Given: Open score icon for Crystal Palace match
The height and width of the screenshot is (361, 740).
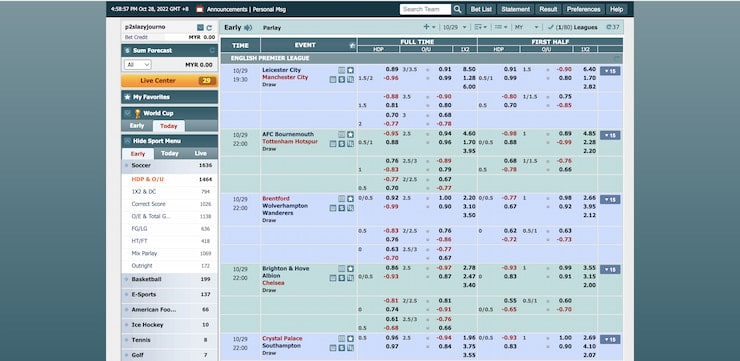Looking at the screenshot, I should coord(342,348).
